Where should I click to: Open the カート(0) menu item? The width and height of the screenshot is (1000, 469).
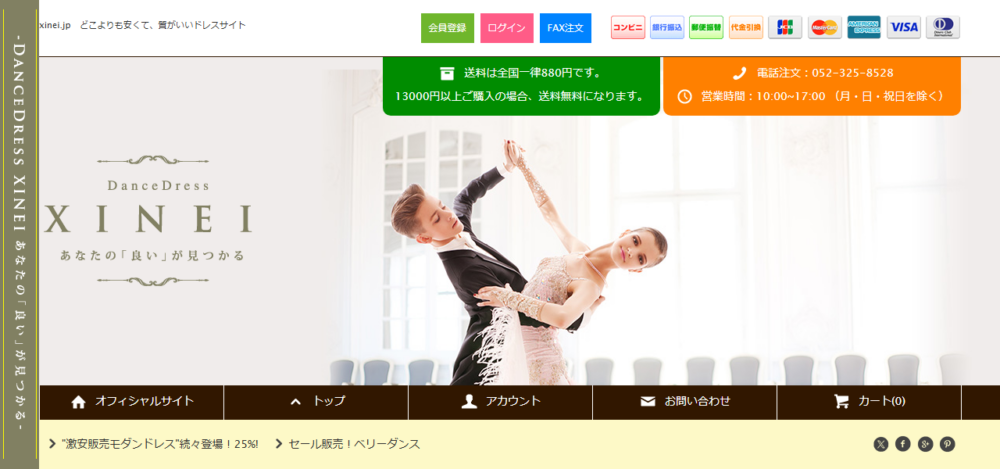869,402
